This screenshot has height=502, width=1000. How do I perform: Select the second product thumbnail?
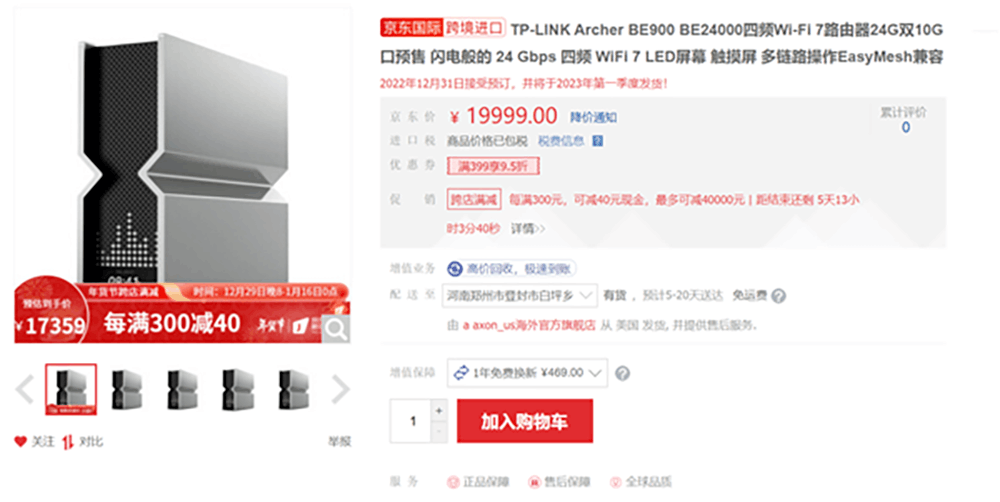point(126,389)
